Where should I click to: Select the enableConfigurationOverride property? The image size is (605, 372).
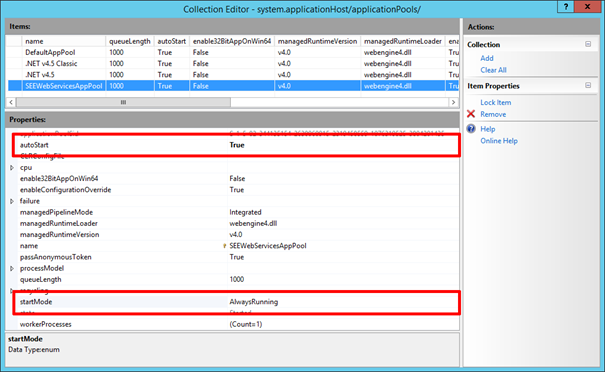(65, 190)
